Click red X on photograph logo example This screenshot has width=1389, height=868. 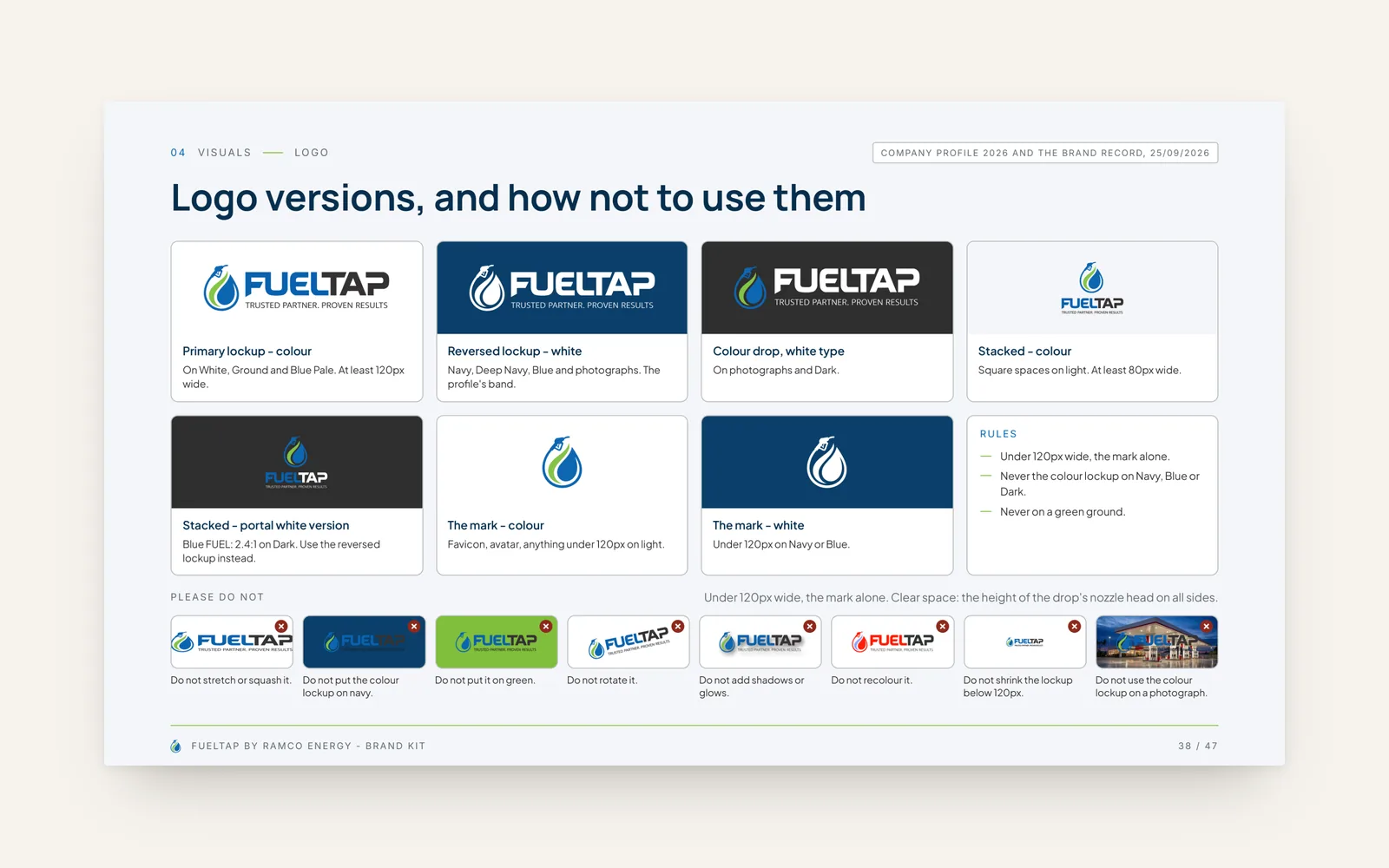[1207, 626]
